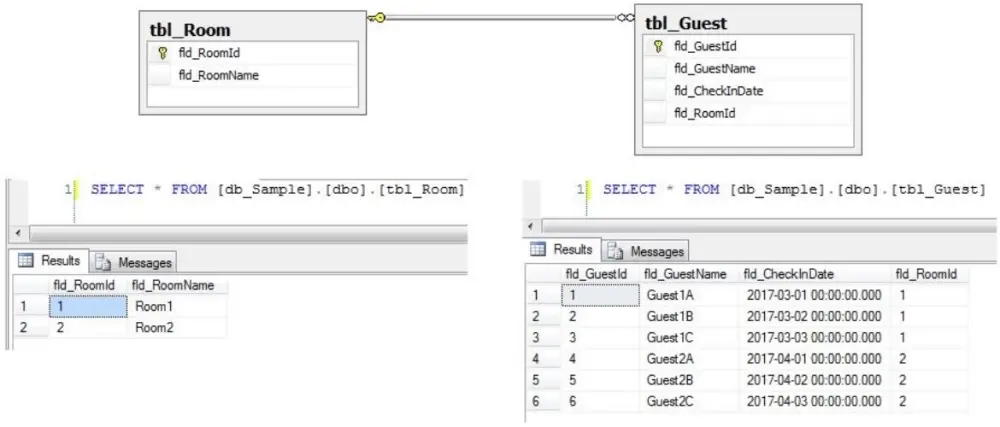Click the left scroll arrow under tbl_Room query
1000x427 pixels.
[x=17, y=233]
